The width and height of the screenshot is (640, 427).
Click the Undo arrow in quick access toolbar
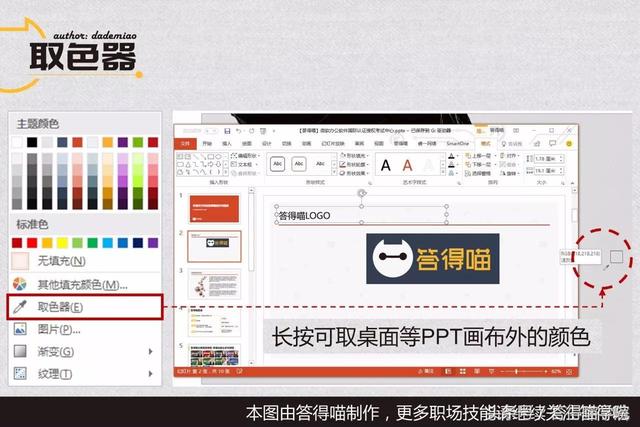point(239,131)
